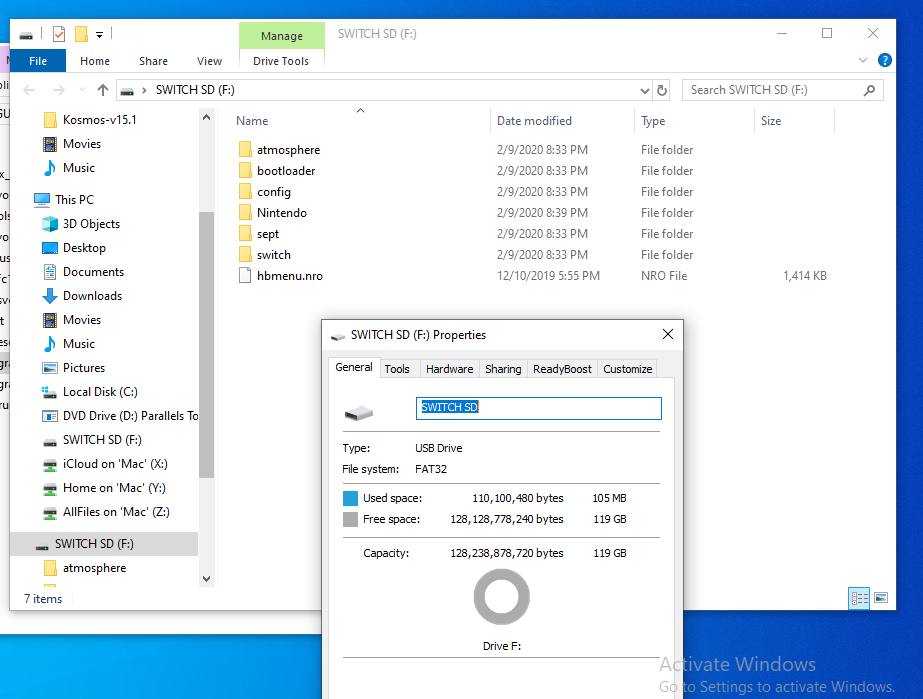
Task: Select the config folder icon
Action: [245, 192]
